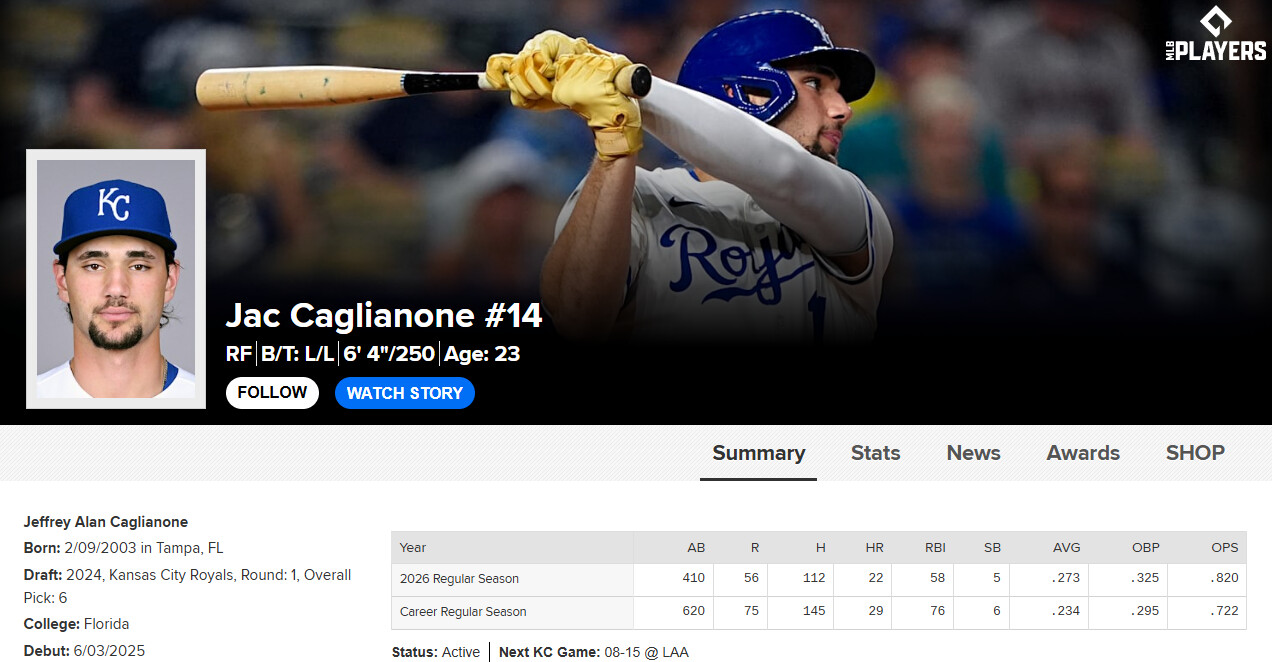Click the Born 2/09/2003 in Tampa line
Image resolution: width=1272 pixels, height=662 pixels.
(124, 548)
